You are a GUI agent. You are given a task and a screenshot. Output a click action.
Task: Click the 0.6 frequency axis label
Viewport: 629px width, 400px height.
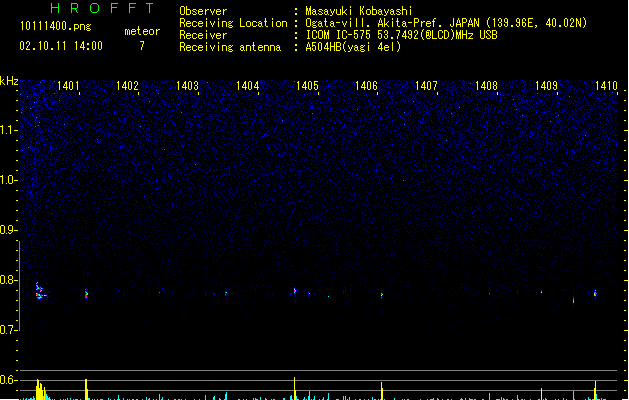[x=8, y=380]
